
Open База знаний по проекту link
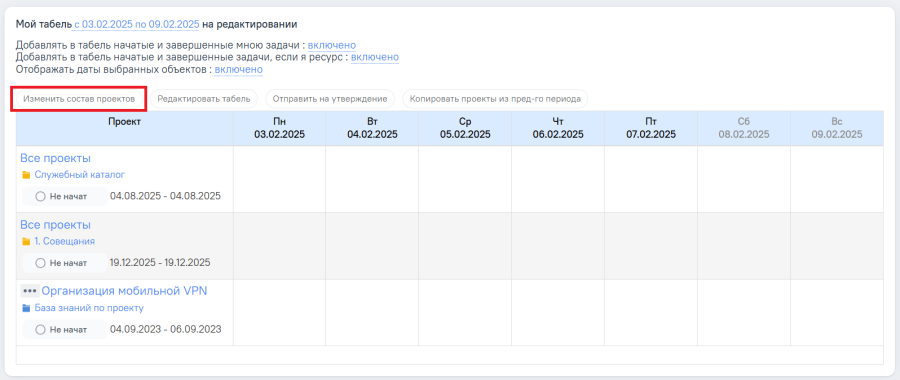[88, 308]
